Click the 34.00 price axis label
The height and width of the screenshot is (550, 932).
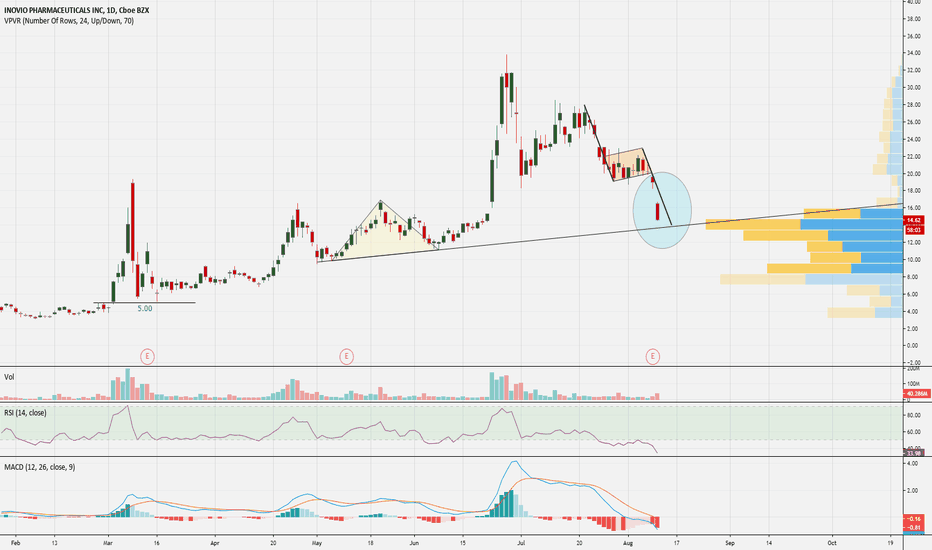click(914, 54)
